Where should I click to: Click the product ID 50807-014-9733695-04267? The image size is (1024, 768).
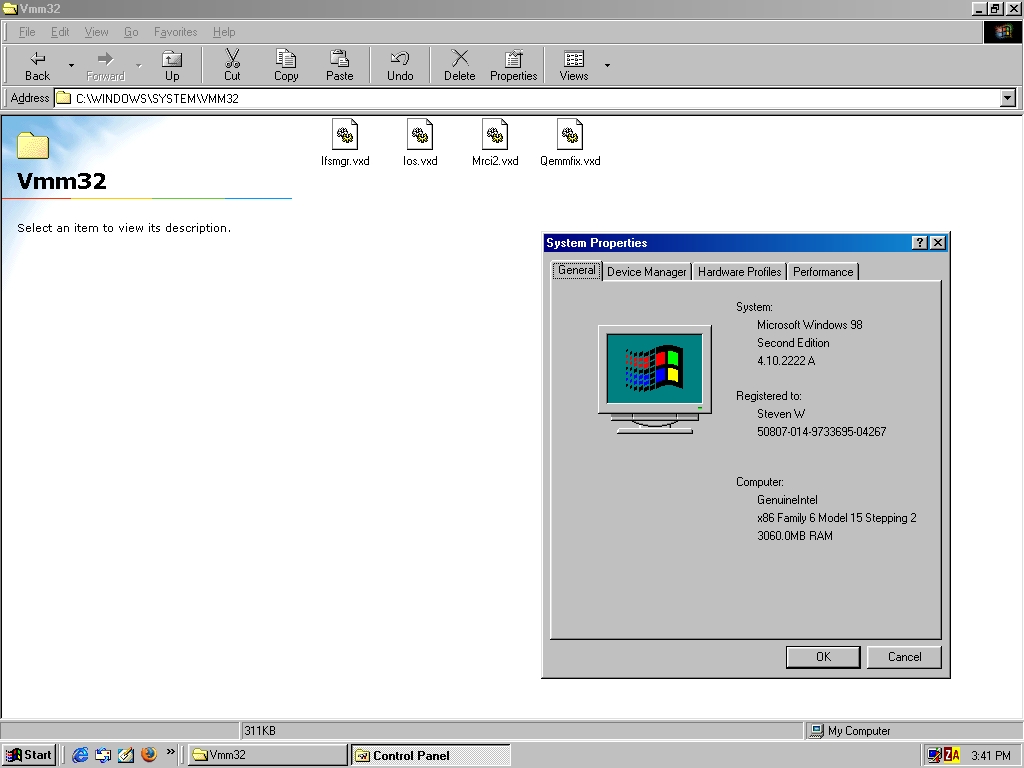pyautogui.click(x=822, y=432)
